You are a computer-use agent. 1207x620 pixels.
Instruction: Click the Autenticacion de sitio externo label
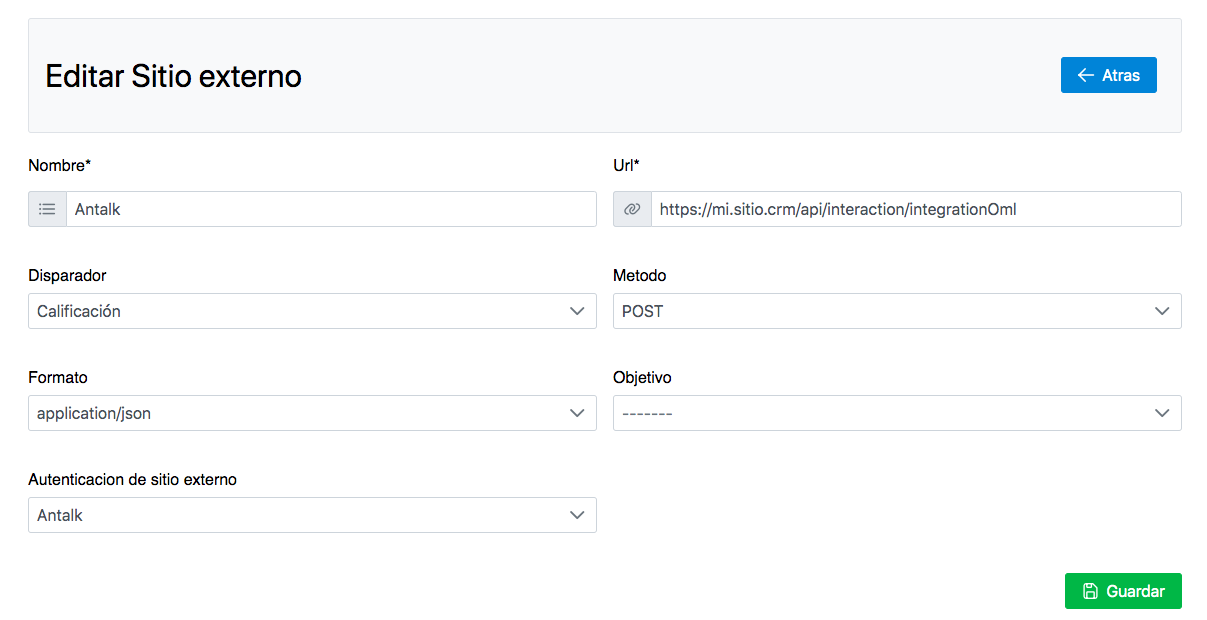point(132,479)
